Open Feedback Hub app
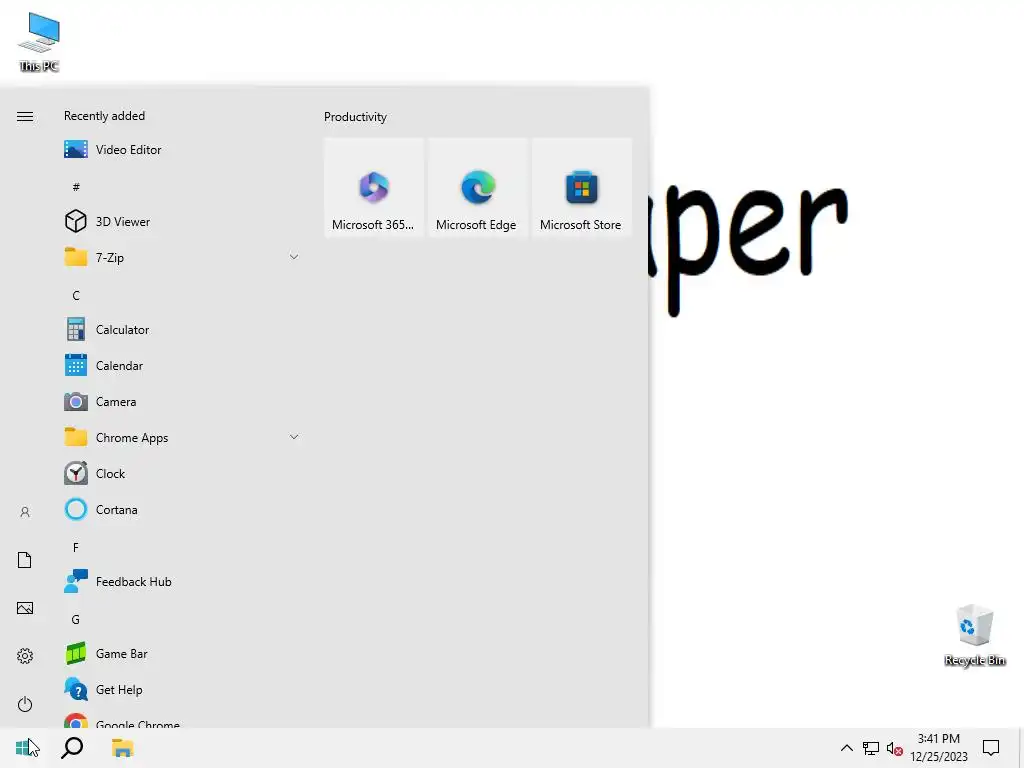Viewport: 1024px width, 768px height. coord(180,581)
